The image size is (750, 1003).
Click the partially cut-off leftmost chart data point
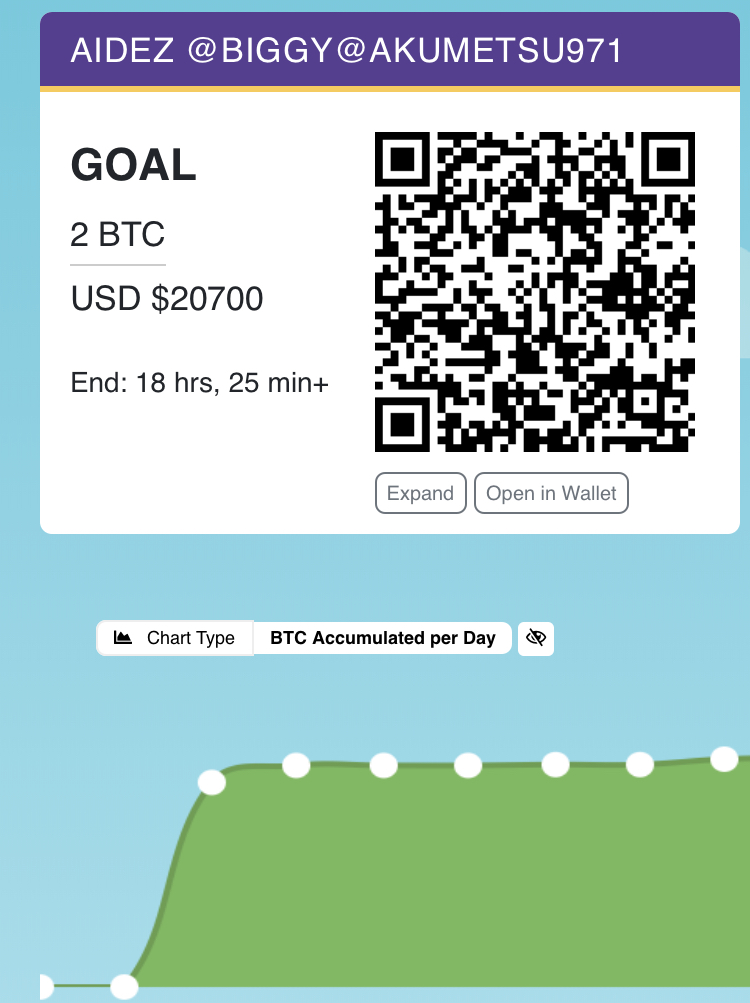pyautogui.click(x=43, y=987)
